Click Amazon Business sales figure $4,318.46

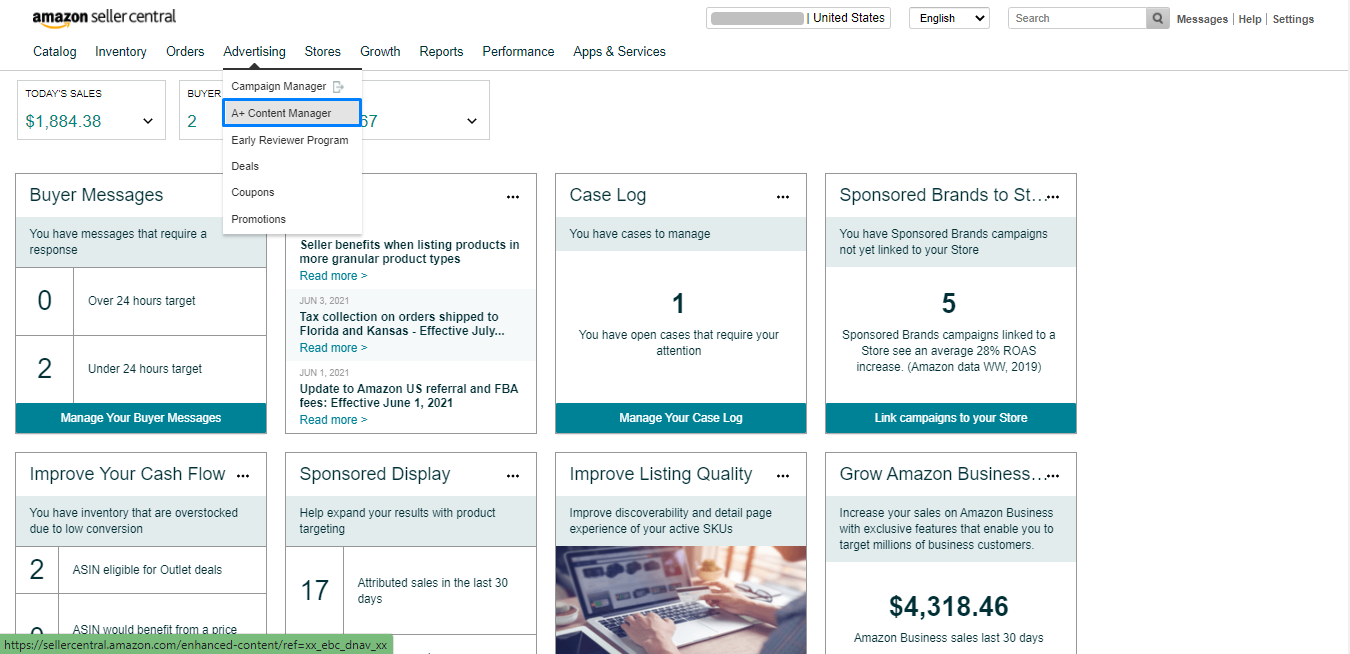(949, 606)
